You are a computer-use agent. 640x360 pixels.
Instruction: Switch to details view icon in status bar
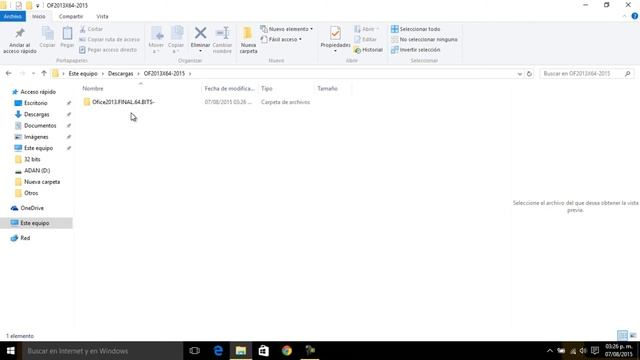click(x=622, y=336)
